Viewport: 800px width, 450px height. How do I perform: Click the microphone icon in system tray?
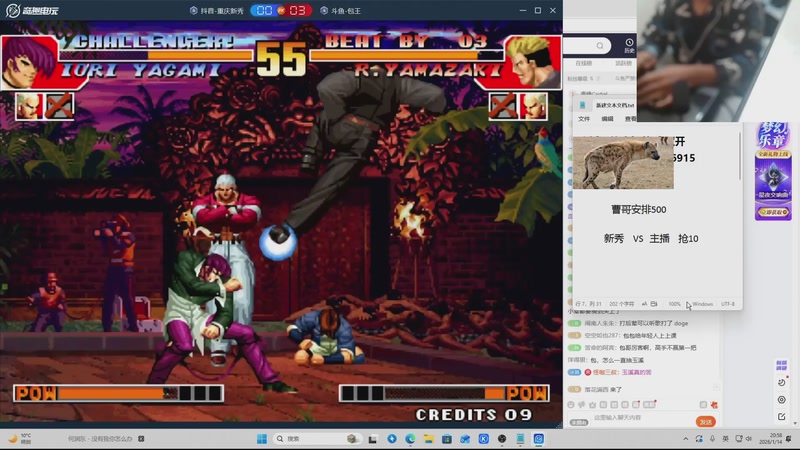[x=712, y=439]
